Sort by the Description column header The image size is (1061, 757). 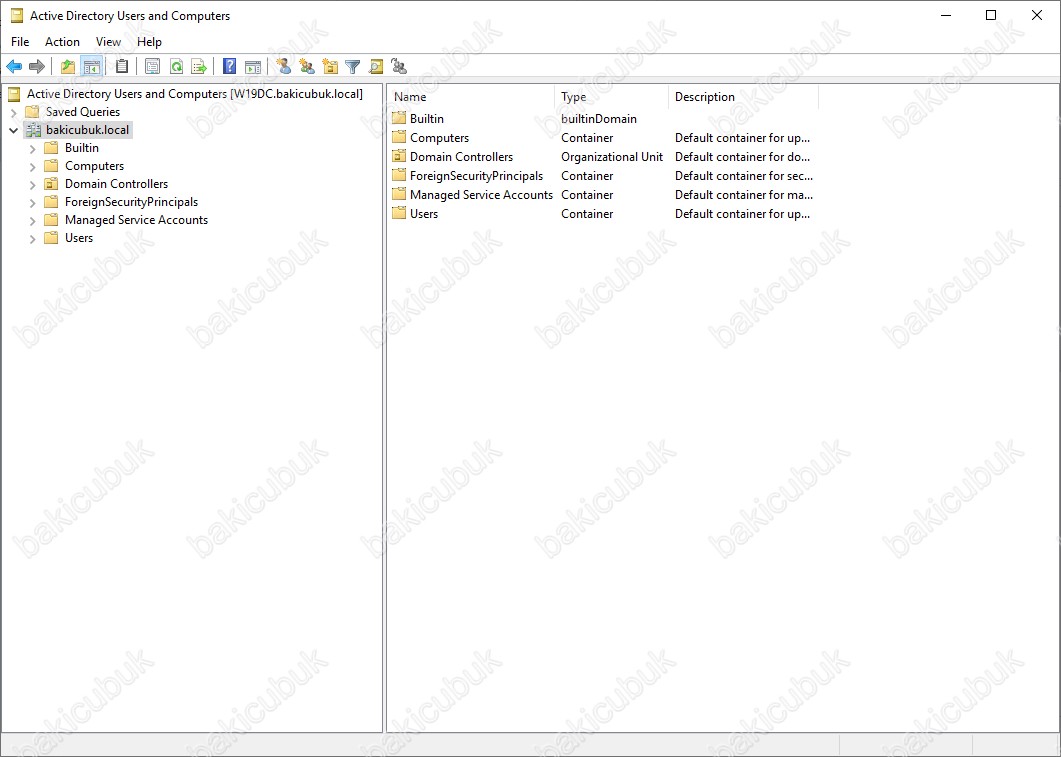[744, 97]
